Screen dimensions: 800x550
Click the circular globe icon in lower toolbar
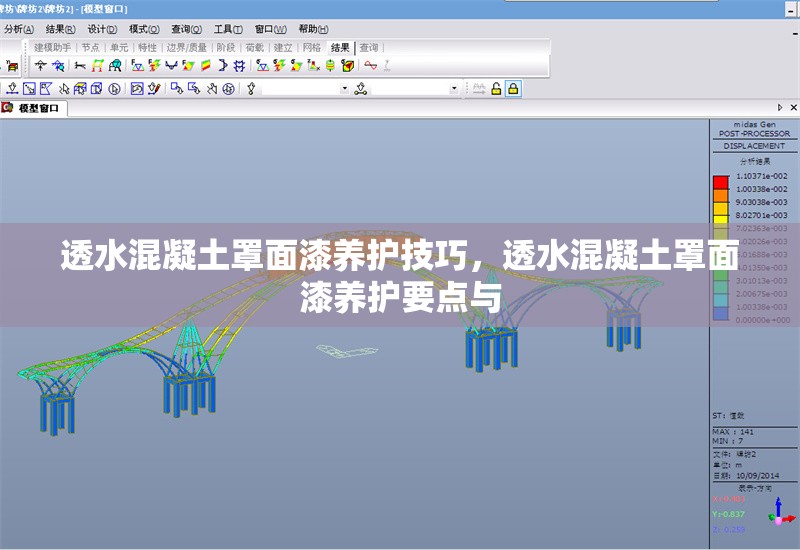pos(228,89)
